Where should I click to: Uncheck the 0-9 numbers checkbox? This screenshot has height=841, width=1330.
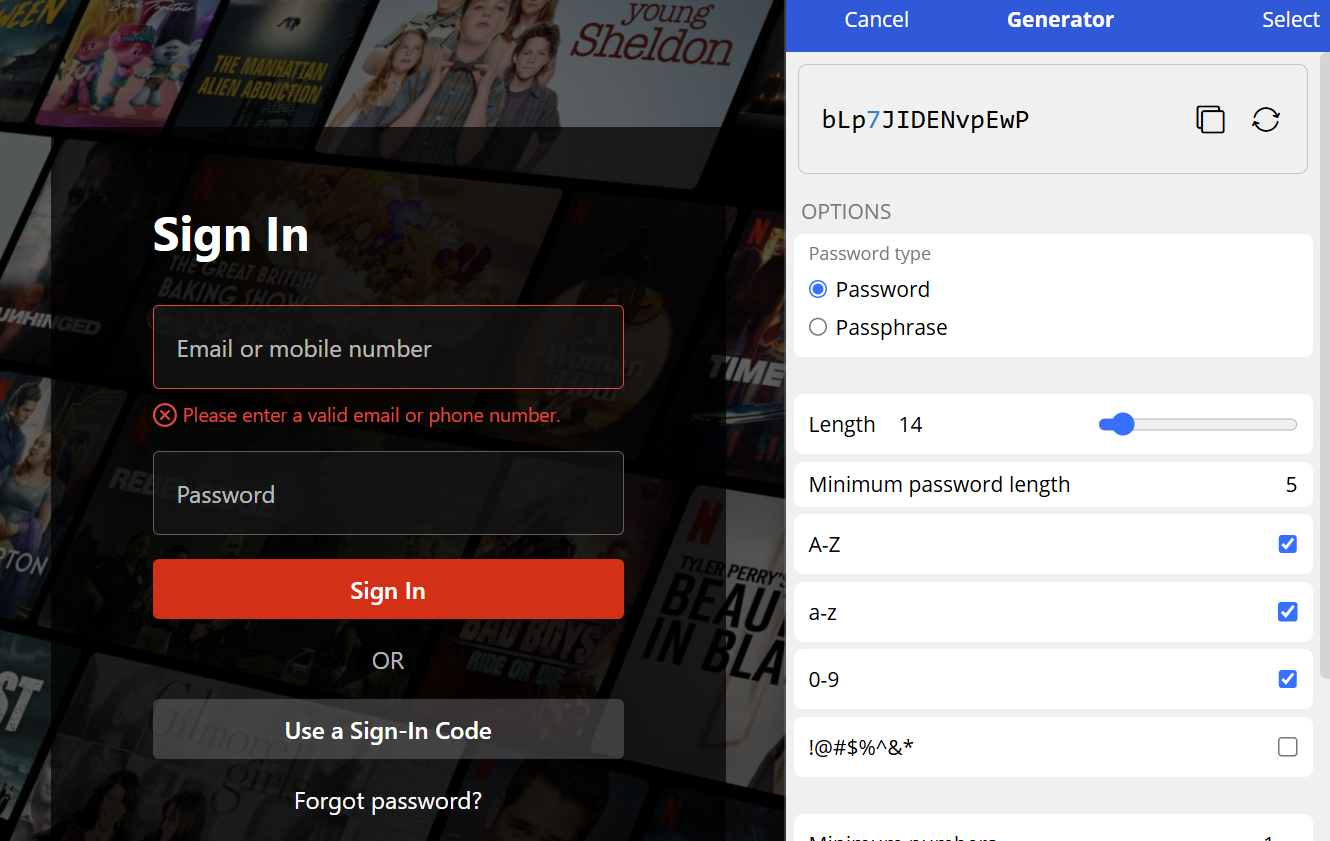(x=1288, y=679)
